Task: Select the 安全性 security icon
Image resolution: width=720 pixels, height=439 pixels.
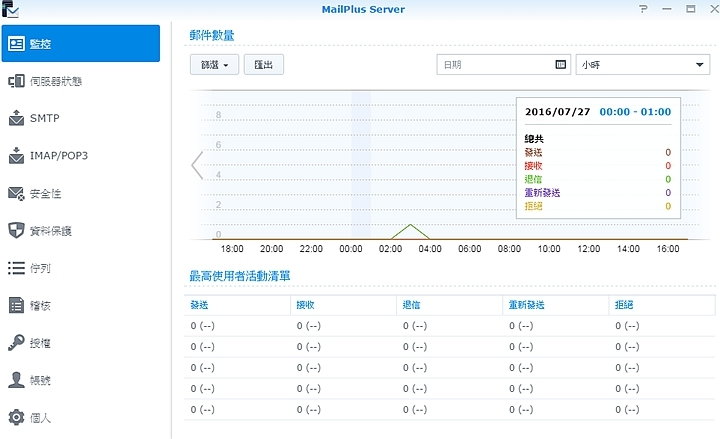Action: pyautogui.click(x=16, y=193)
